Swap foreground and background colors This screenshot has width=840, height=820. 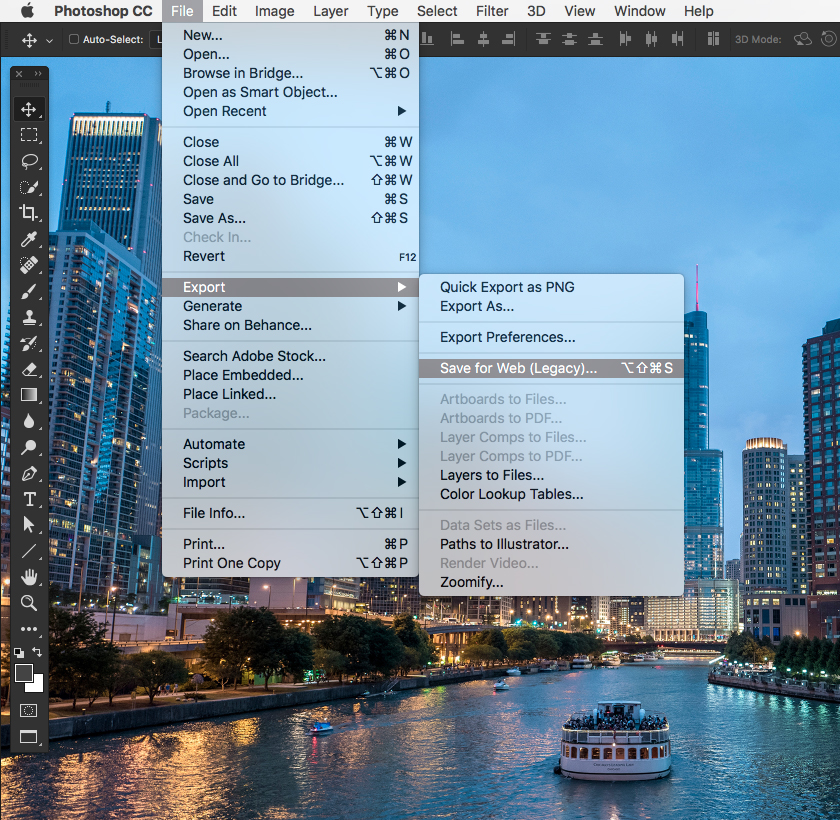pos(38,653)
